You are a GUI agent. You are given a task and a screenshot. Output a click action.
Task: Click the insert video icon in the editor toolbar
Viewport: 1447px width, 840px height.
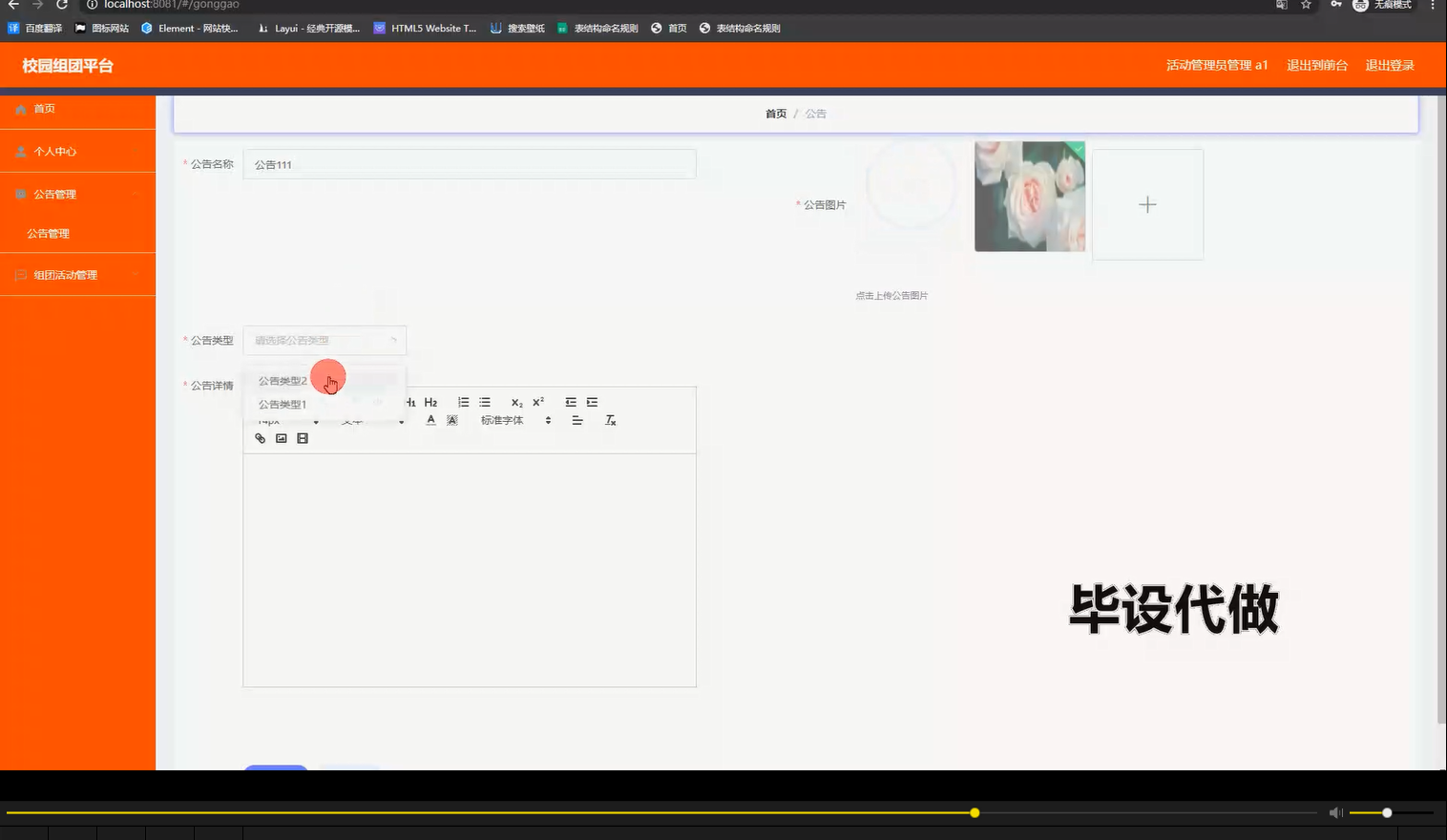303,437
